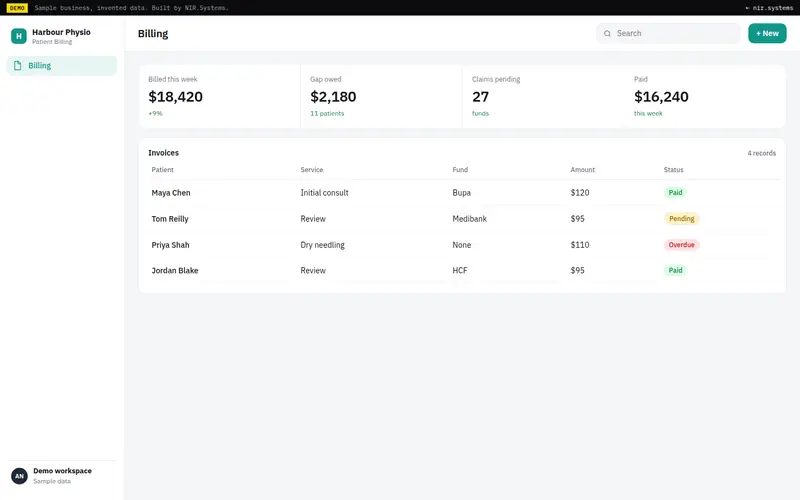This screenshot has height=500, width=800.
Task: Click Tom Reilly's $95 amount
Action: 577,219
